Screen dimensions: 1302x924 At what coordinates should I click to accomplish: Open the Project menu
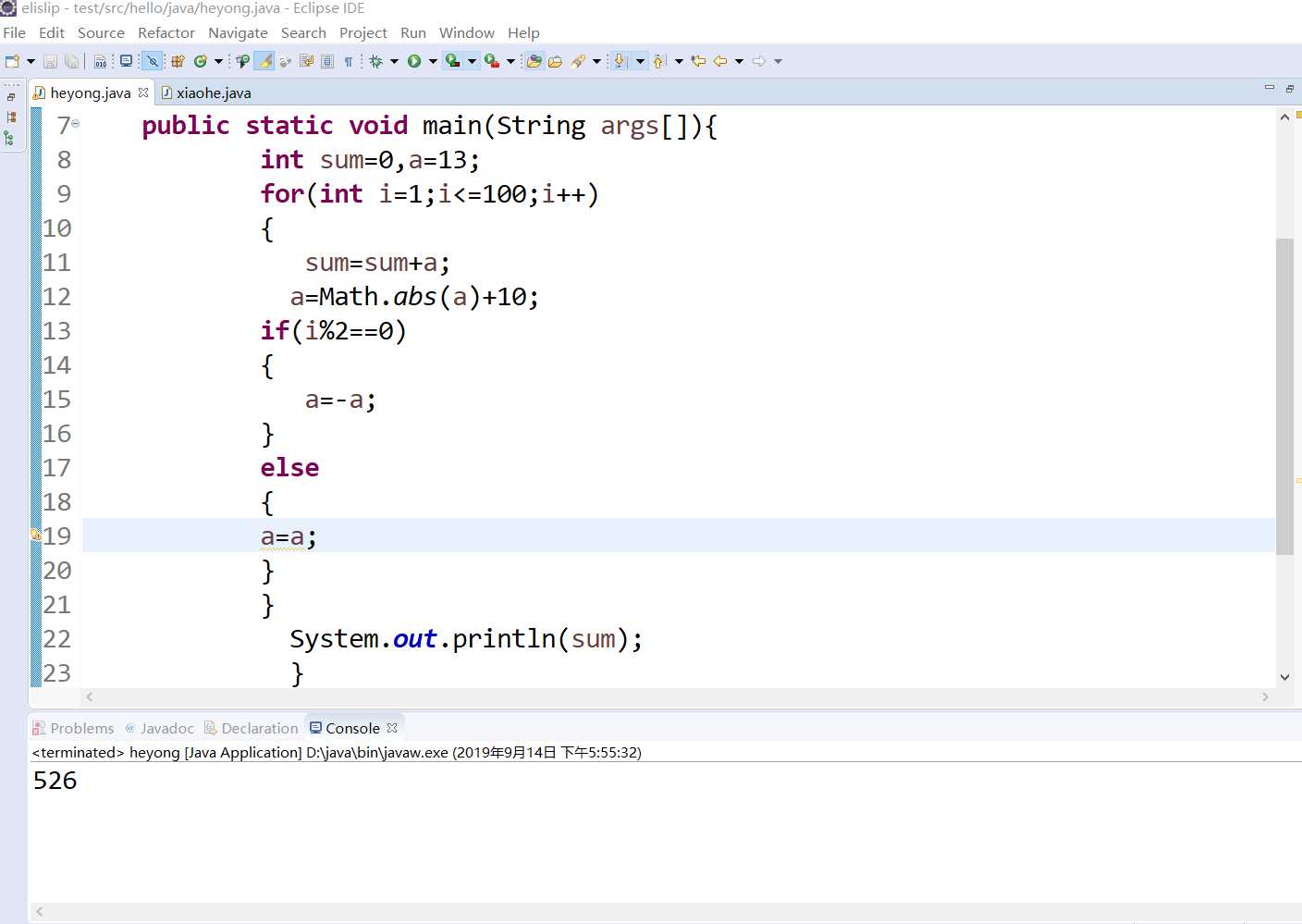click(x=363, y=32)
